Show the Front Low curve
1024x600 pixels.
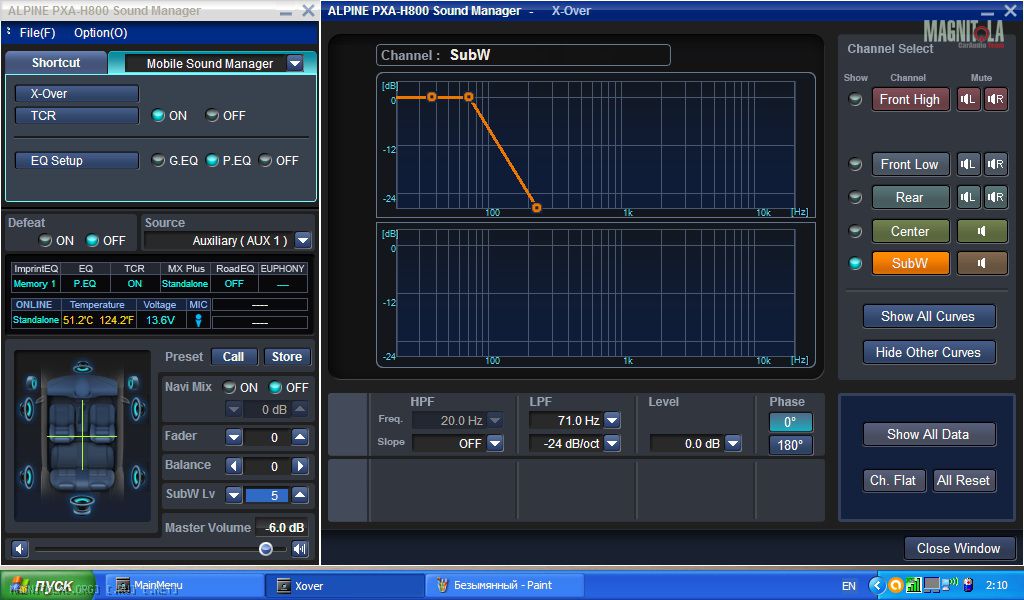pos(855,164)
